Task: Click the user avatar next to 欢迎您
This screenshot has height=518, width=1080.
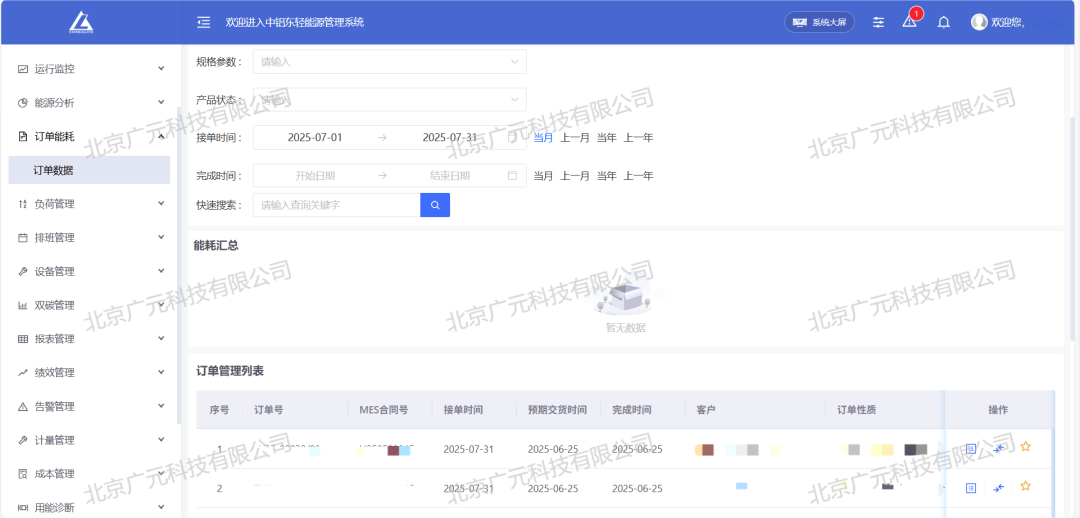Action: (x=979, y=22)
